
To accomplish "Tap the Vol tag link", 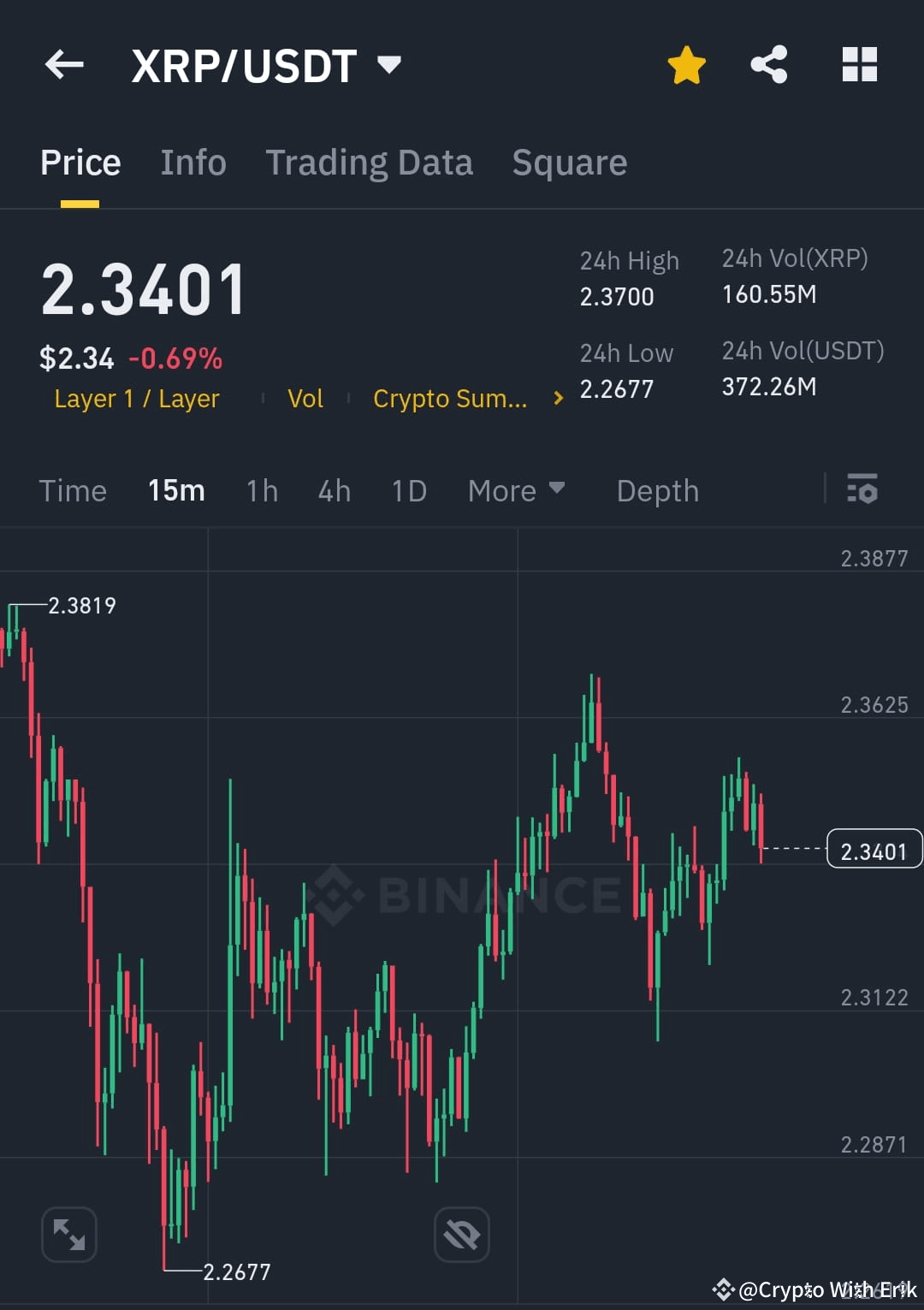I will 305,398.
